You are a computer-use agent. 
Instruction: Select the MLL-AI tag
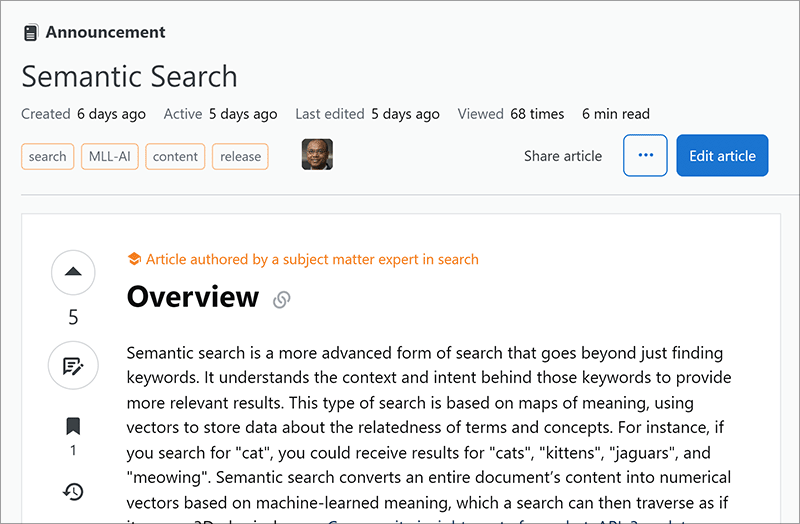[x=110, y=156]
